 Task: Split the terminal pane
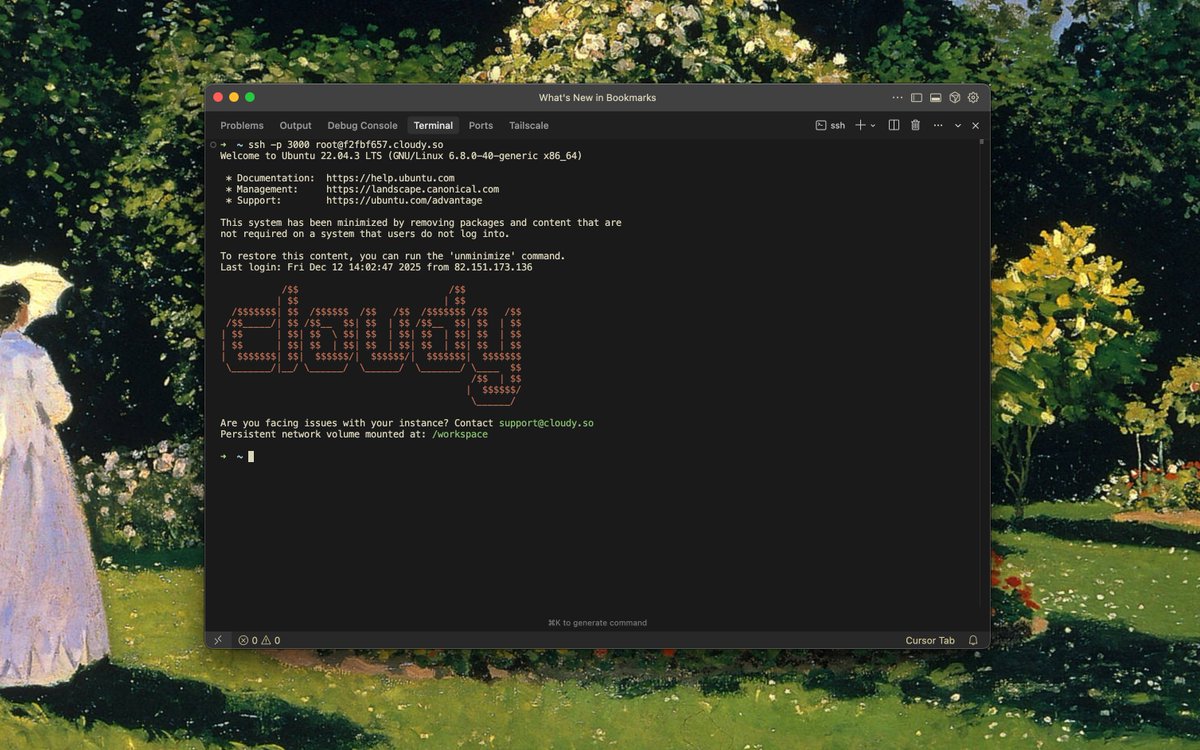(x=894, y=125)
